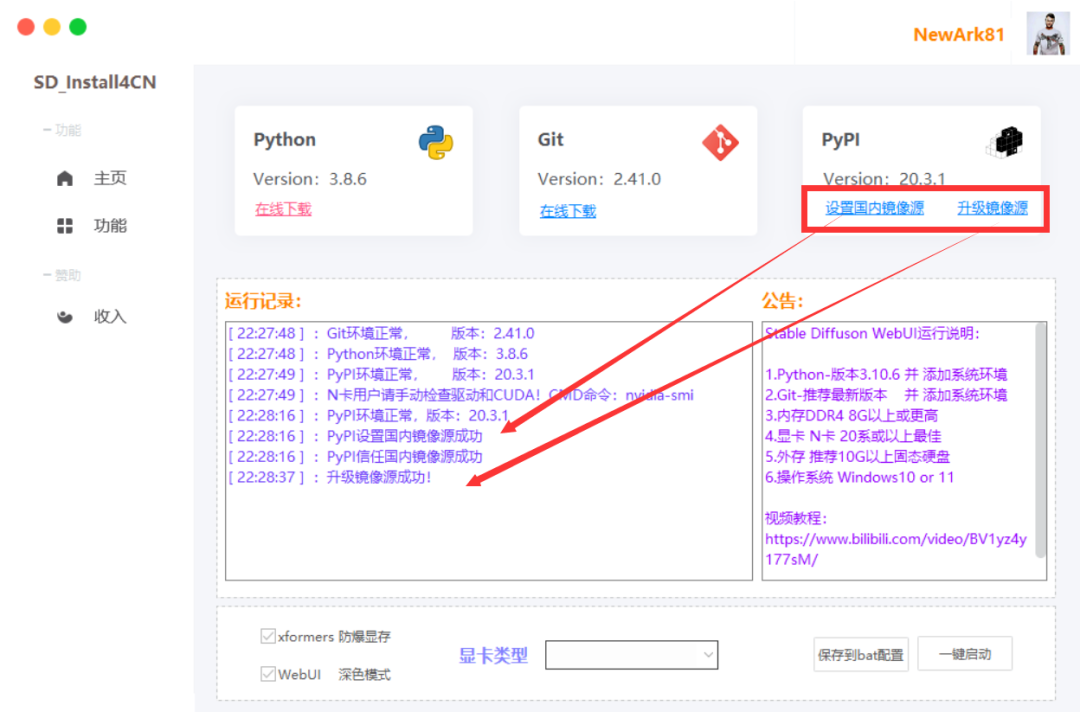Toggle the WebUI 深色模式 checkbox
The height and width of the screenshot is (712, 1080).
coord(268,674)
